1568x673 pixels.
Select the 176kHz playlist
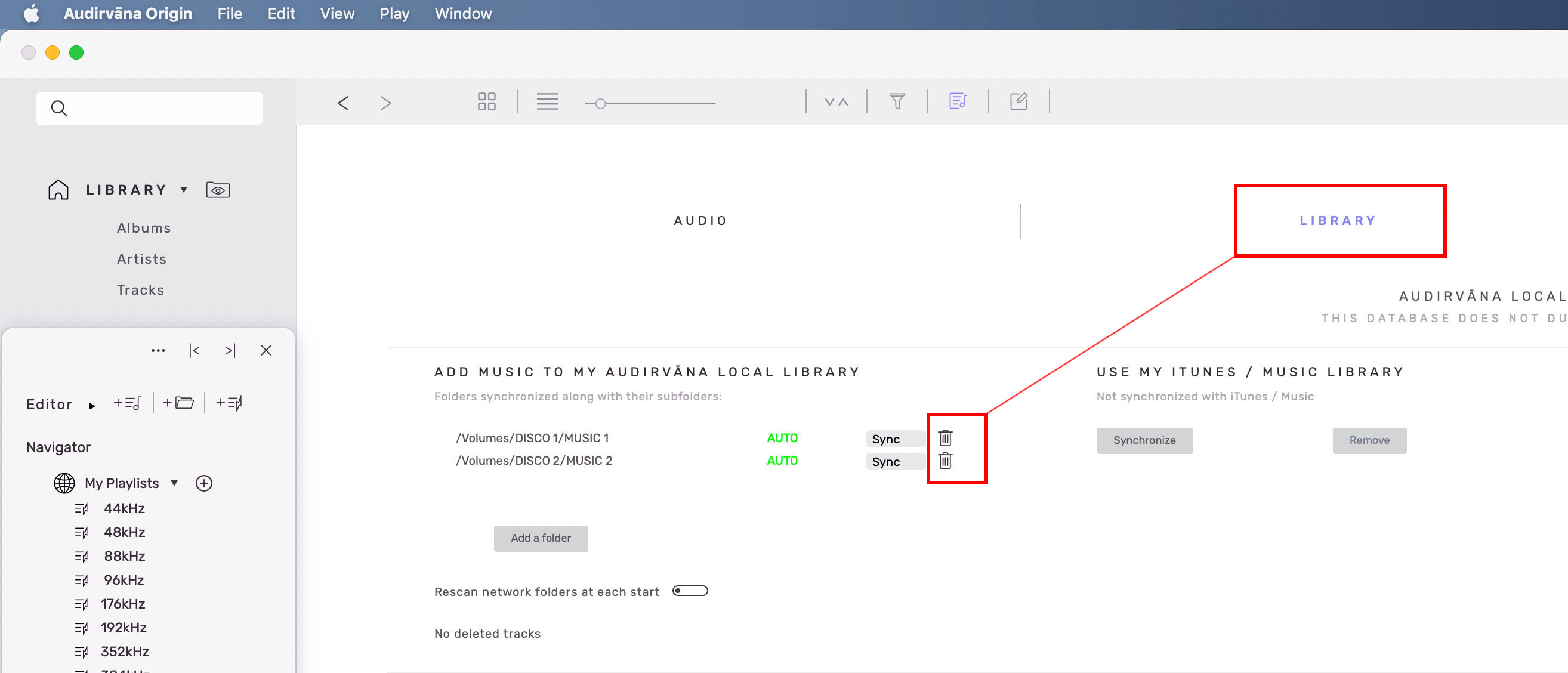123,604
